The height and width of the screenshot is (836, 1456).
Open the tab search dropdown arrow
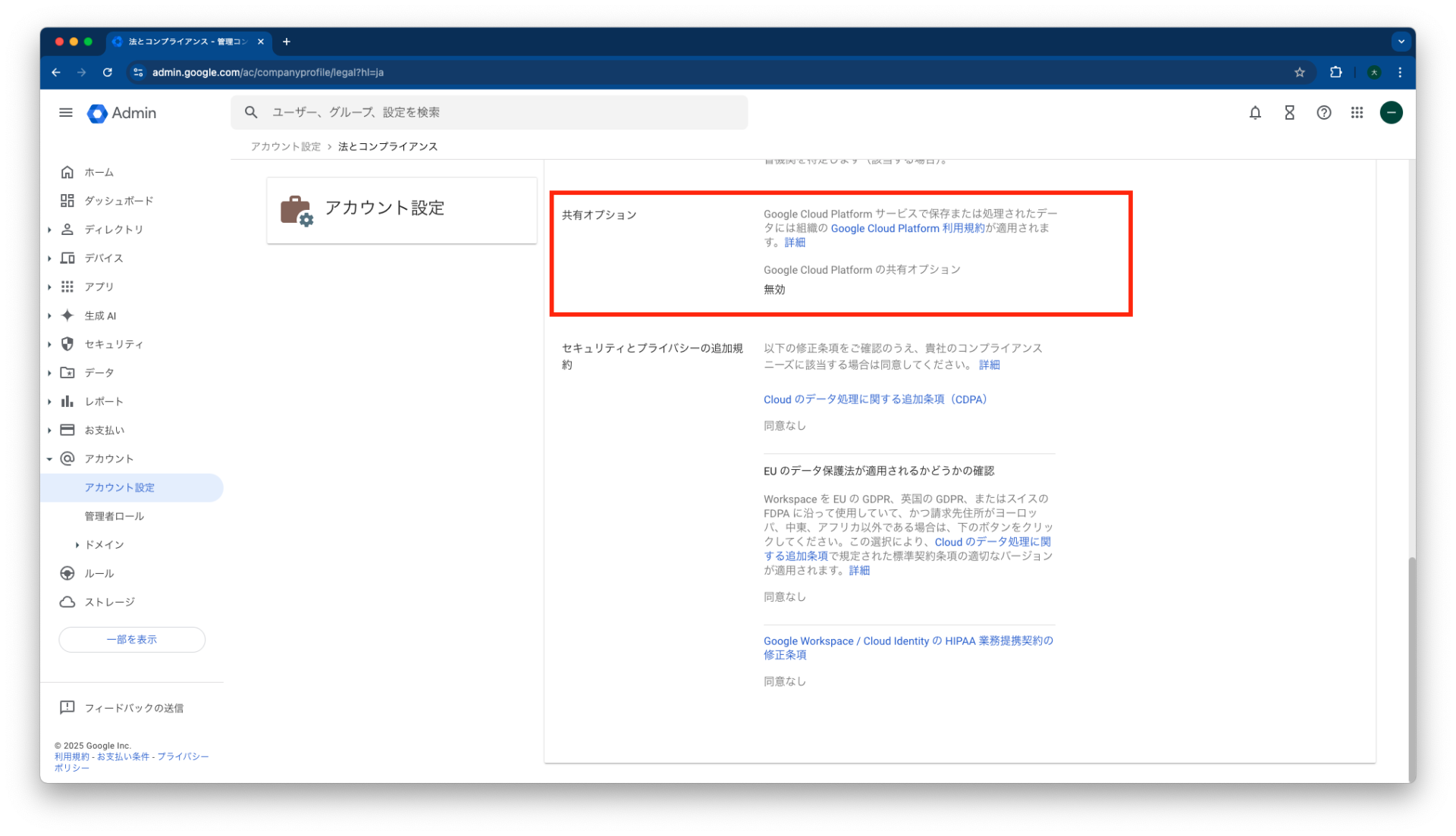(x=1401, y=42)
